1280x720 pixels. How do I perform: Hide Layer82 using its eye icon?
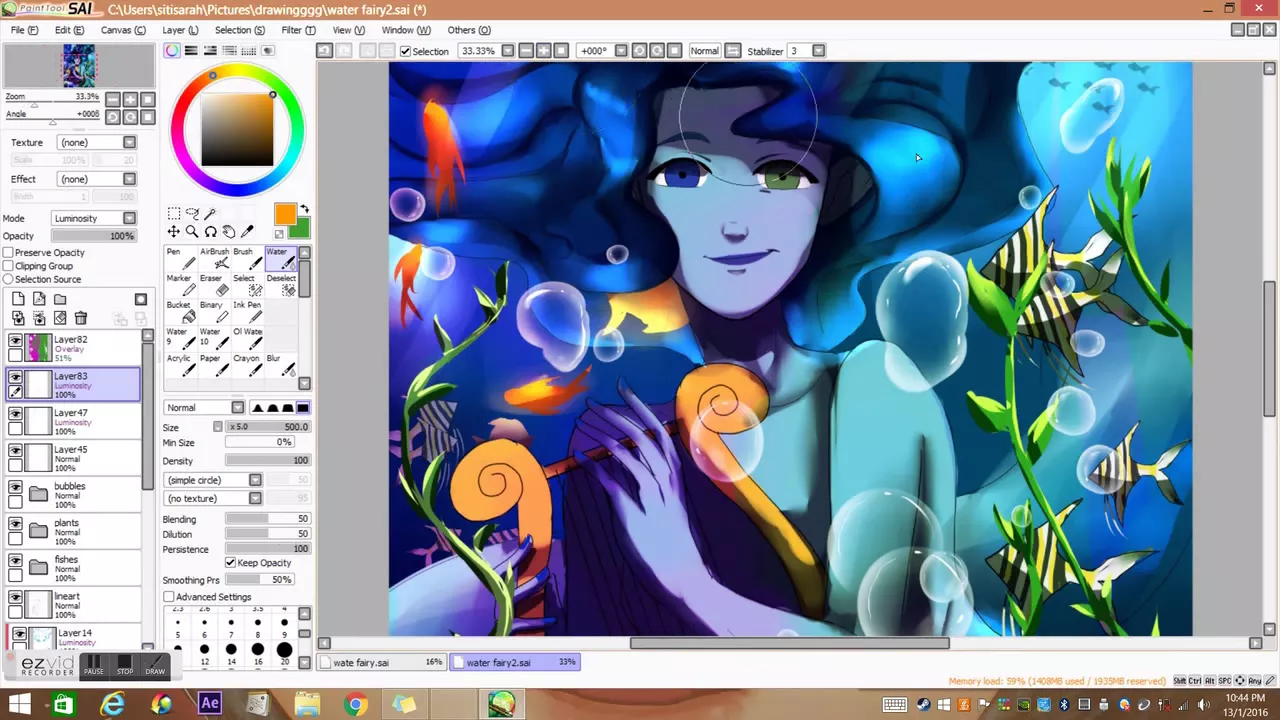click(15, 341)
